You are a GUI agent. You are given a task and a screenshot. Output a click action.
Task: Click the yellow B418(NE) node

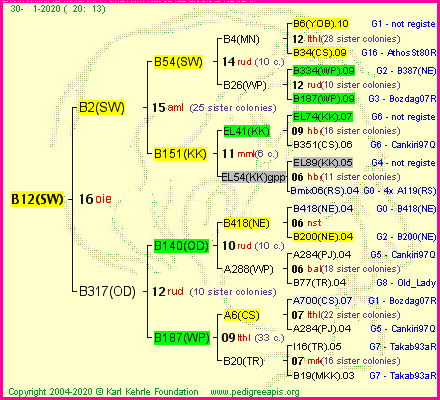click(246, 223)
